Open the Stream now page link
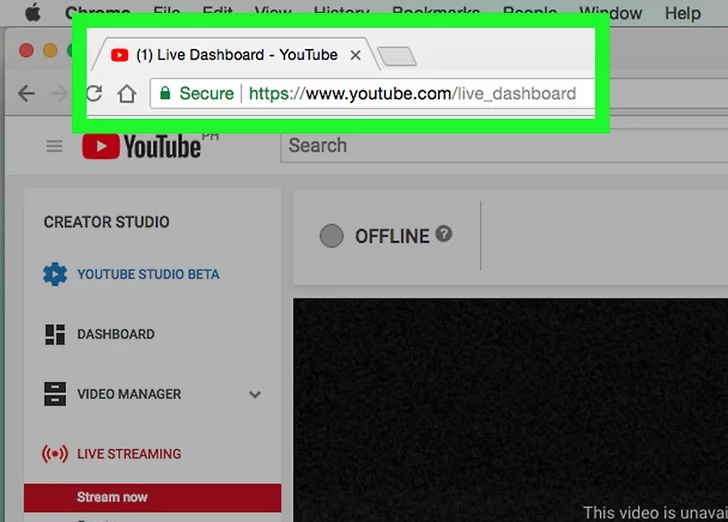This screenshot has height=522, width=728. coord(112,497)
